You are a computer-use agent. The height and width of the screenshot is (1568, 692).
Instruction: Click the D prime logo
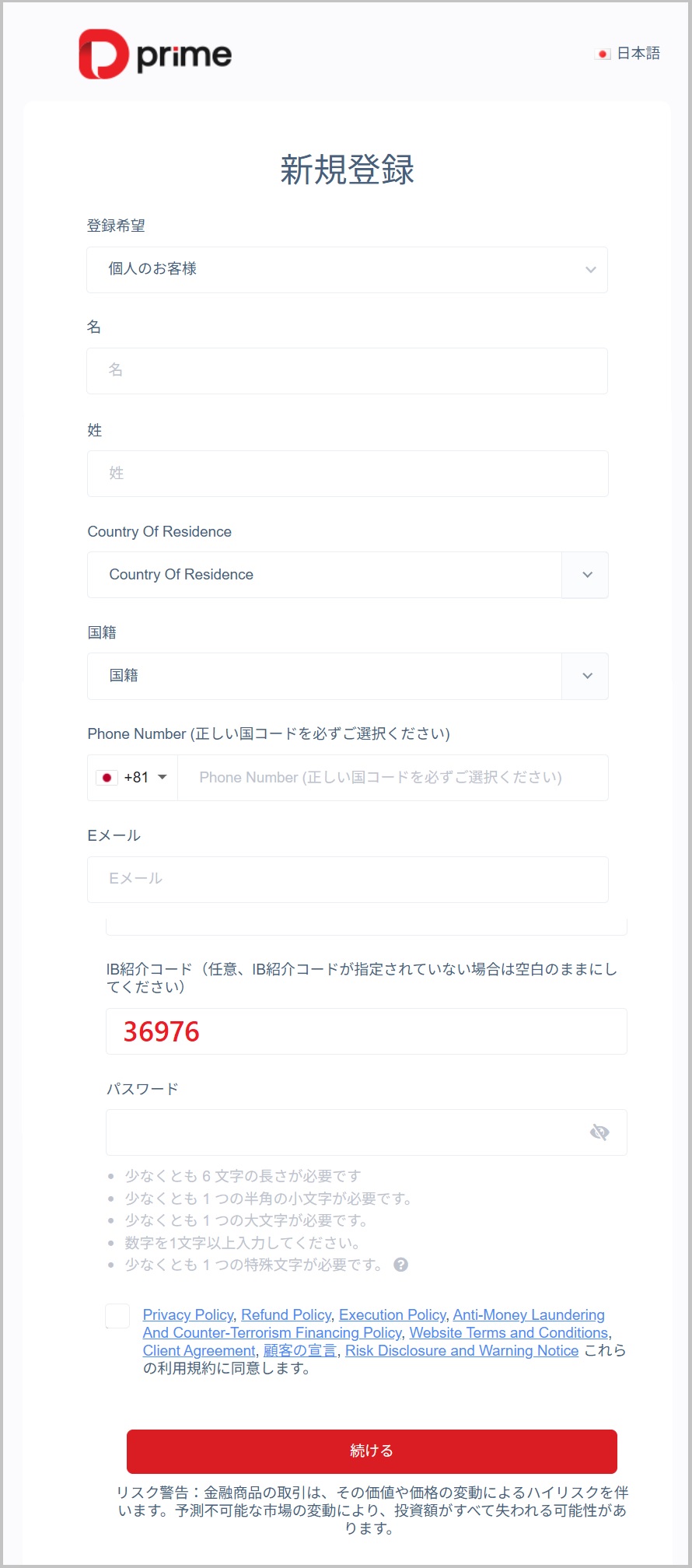155,54
